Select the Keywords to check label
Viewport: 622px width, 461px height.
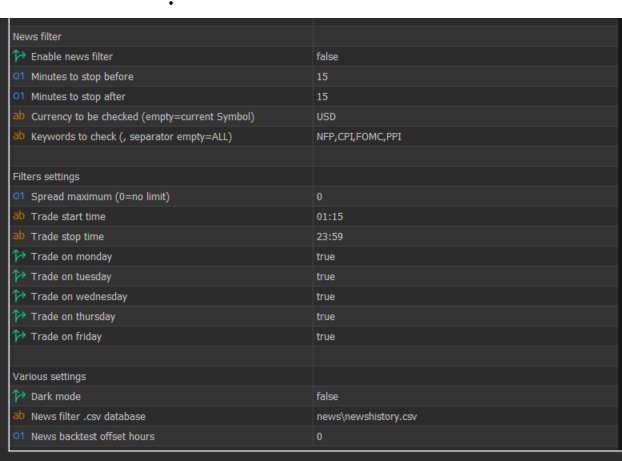(131, 137)
